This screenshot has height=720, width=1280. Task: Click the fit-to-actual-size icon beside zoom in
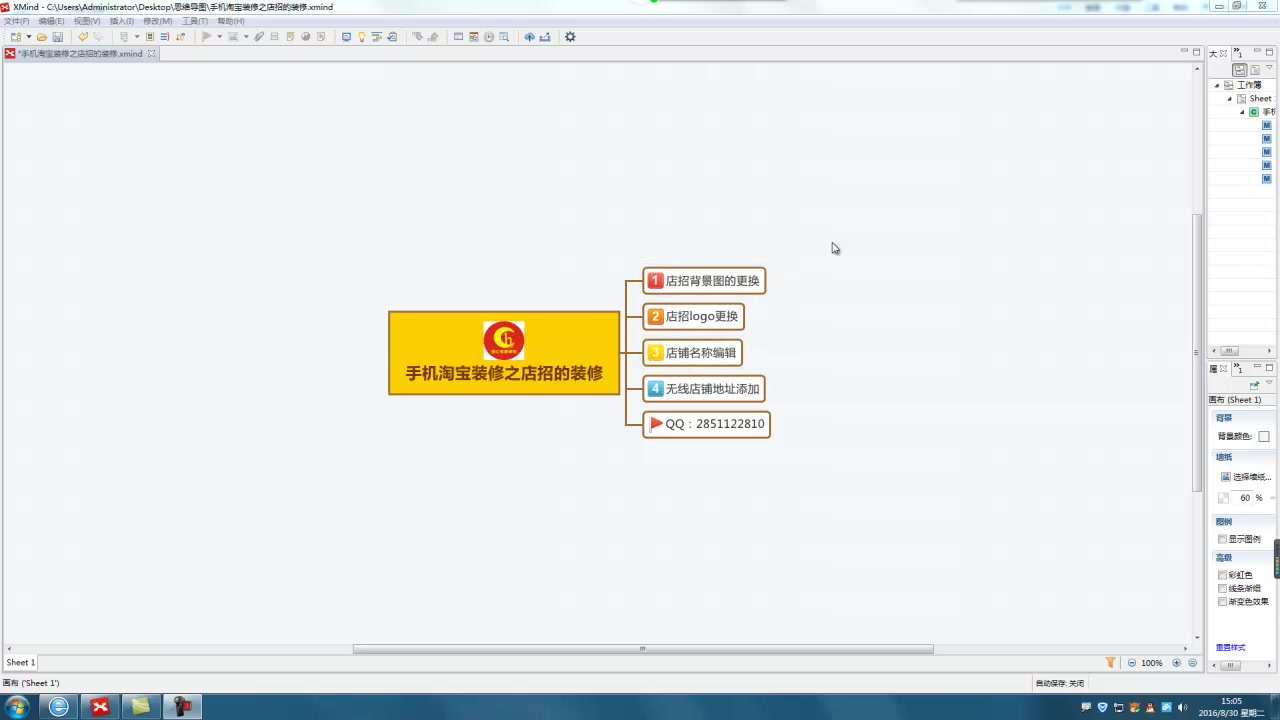tap(1192, 663)
